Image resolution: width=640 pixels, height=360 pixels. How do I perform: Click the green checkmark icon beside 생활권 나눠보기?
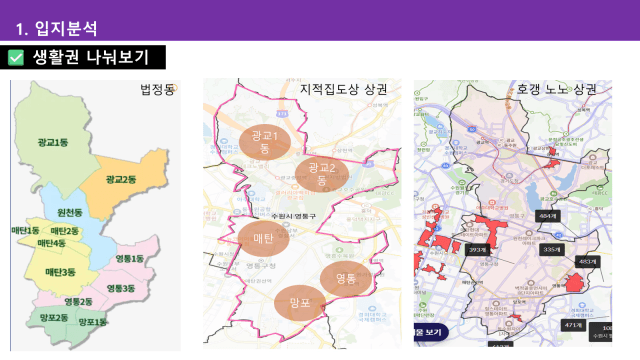coord(16,58)
